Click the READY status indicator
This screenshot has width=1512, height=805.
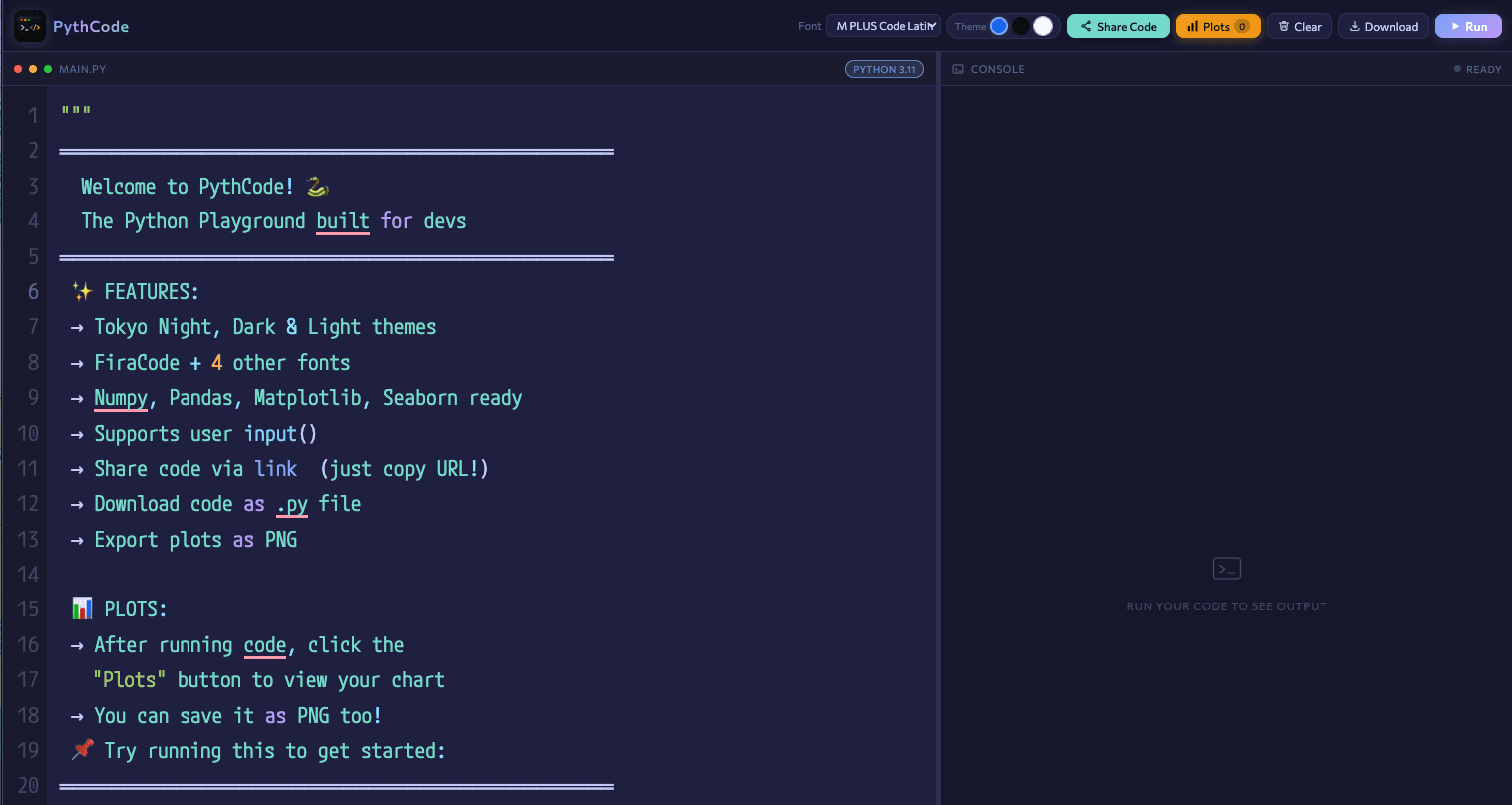(x=1477, y=69)
